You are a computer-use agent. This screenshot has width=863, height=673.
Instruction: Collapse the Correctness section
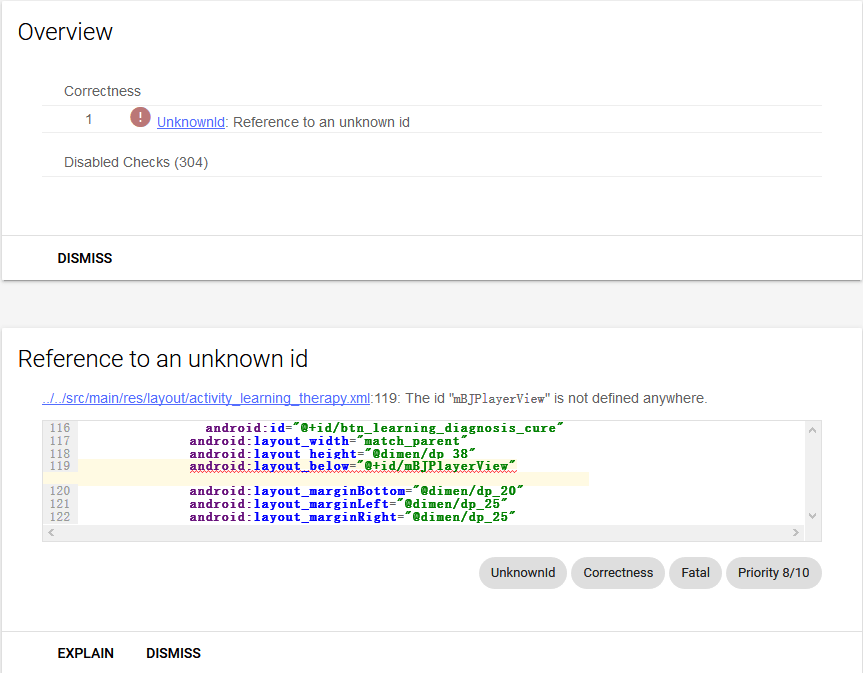tap(102, 91)
